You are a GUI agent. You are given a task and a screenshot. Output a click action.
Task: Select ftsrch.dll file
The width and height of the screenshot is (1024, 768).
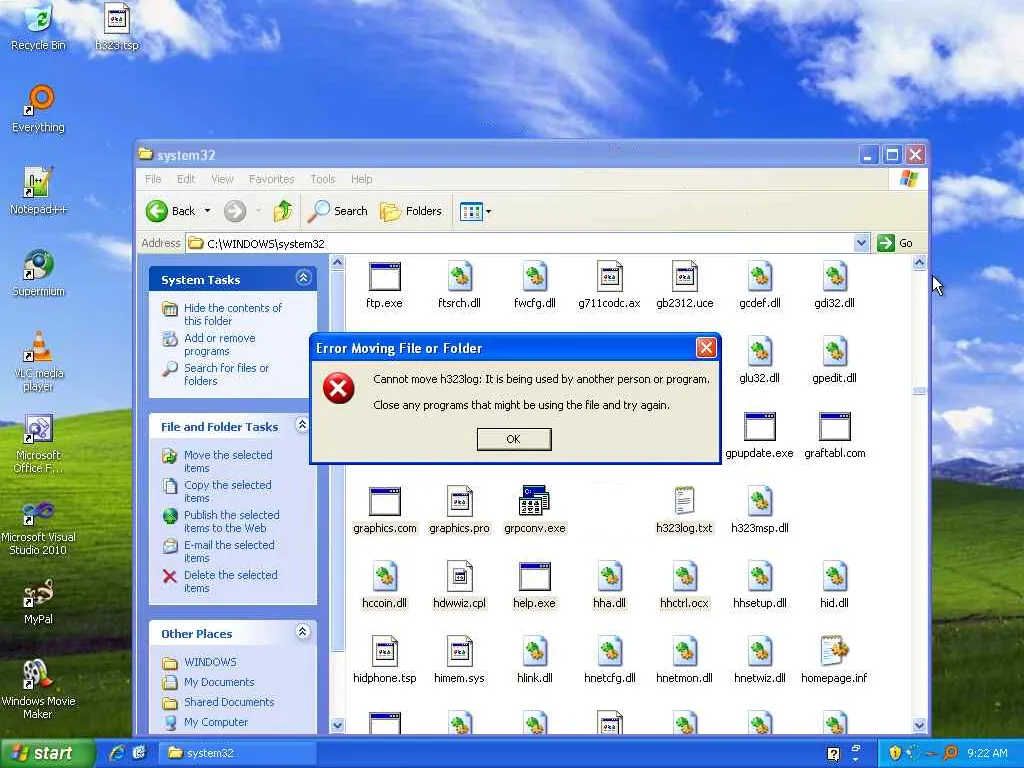coord(460,285)
